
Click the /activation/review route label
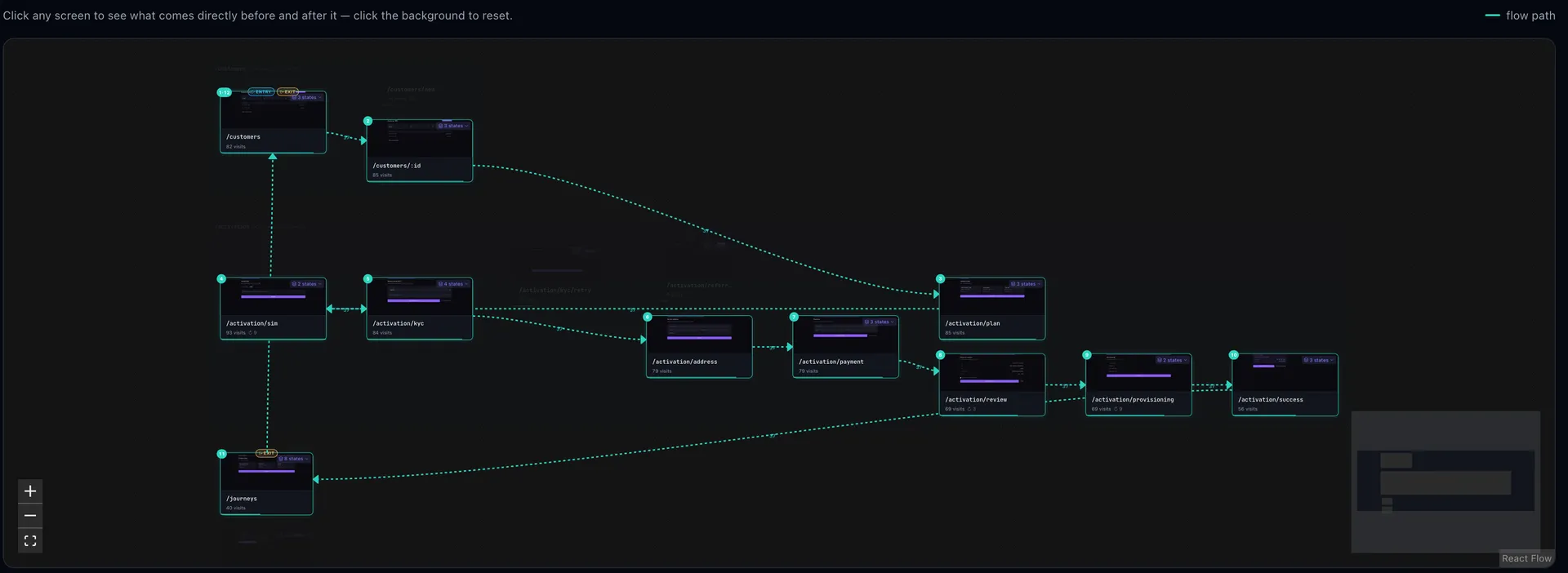click(976, 400)
